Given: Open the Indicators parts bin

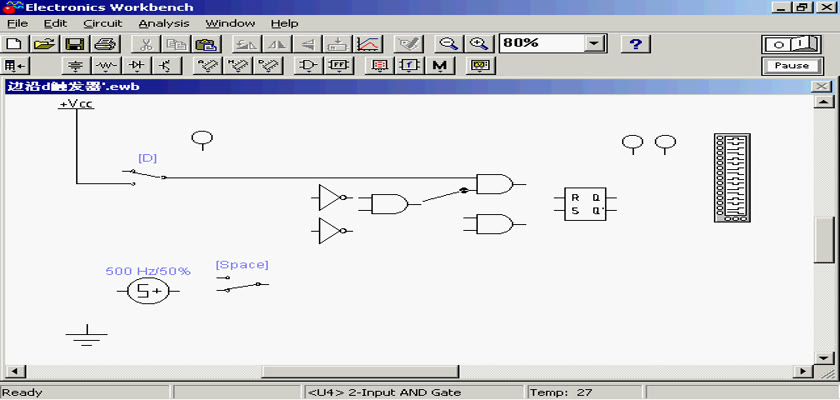Looking at the screenshot, I should (x=379, y=65).
